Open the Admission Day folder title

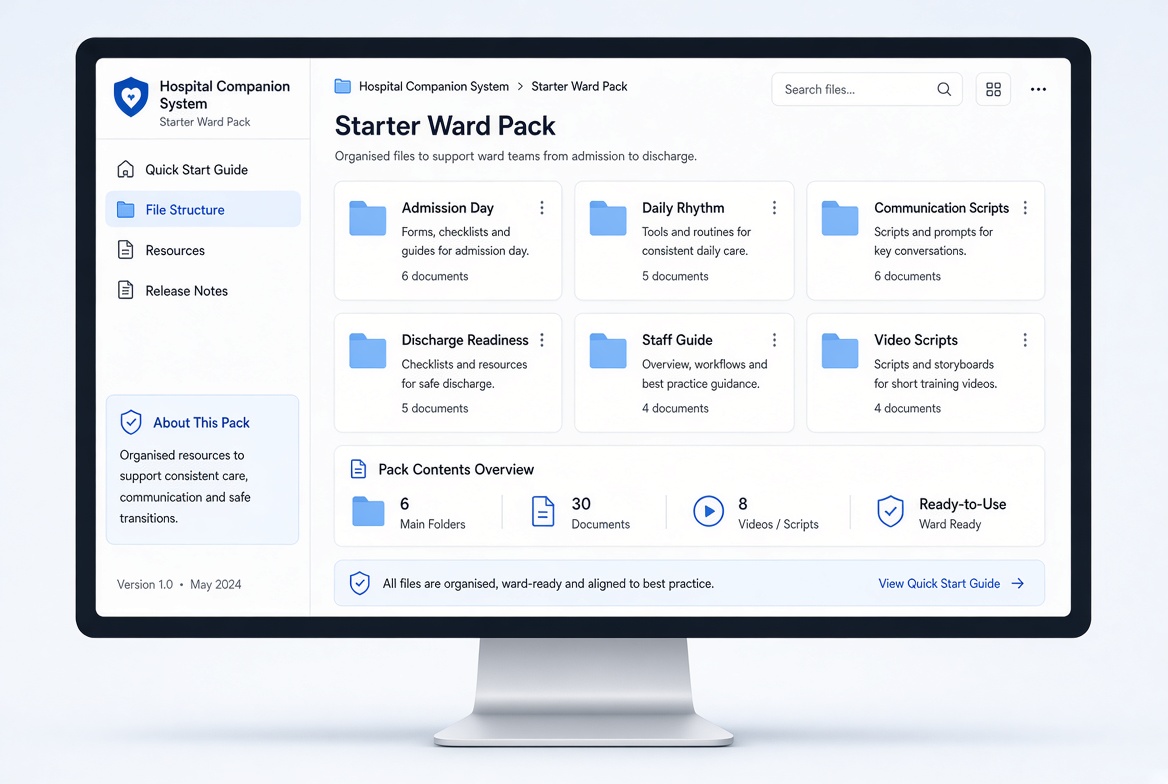click(x=448, y=208)
